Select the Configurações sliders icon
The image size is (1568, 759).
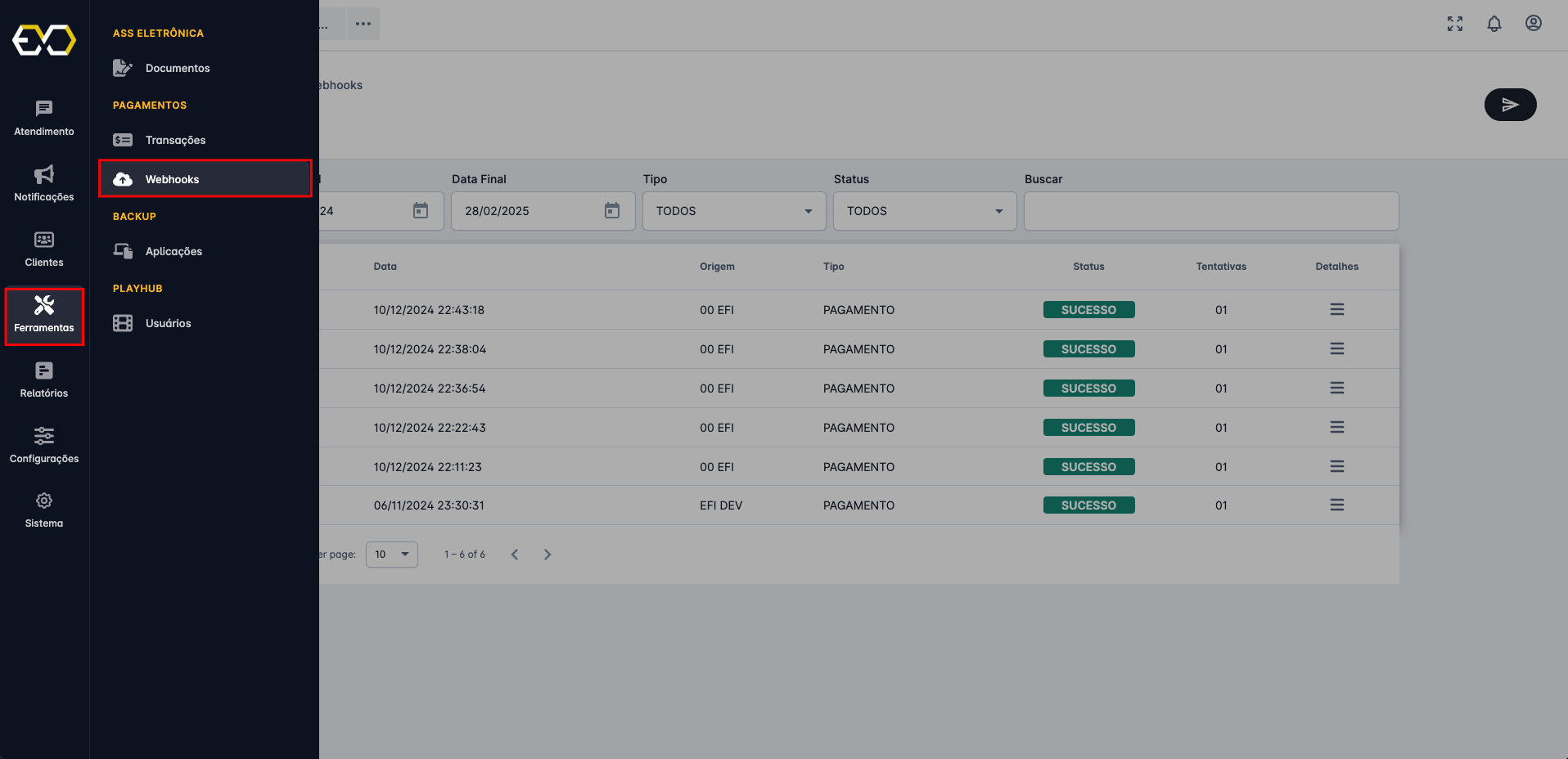(43, 446)
